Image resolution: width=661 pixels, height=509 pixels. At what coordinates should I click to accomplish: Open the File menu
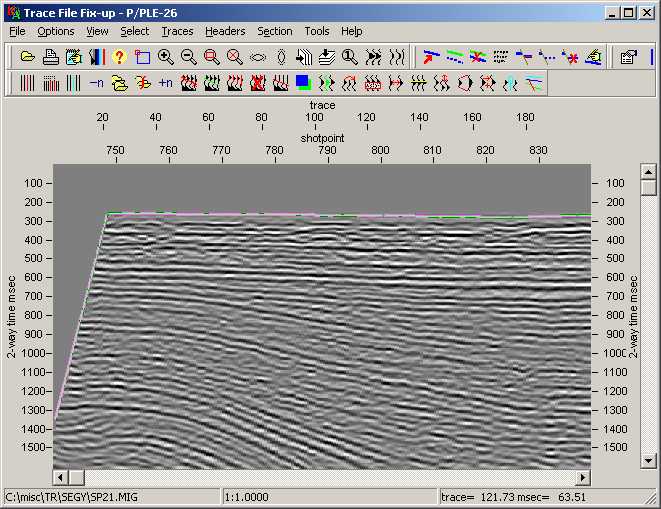pyautogui.click(x=17, y=31)
